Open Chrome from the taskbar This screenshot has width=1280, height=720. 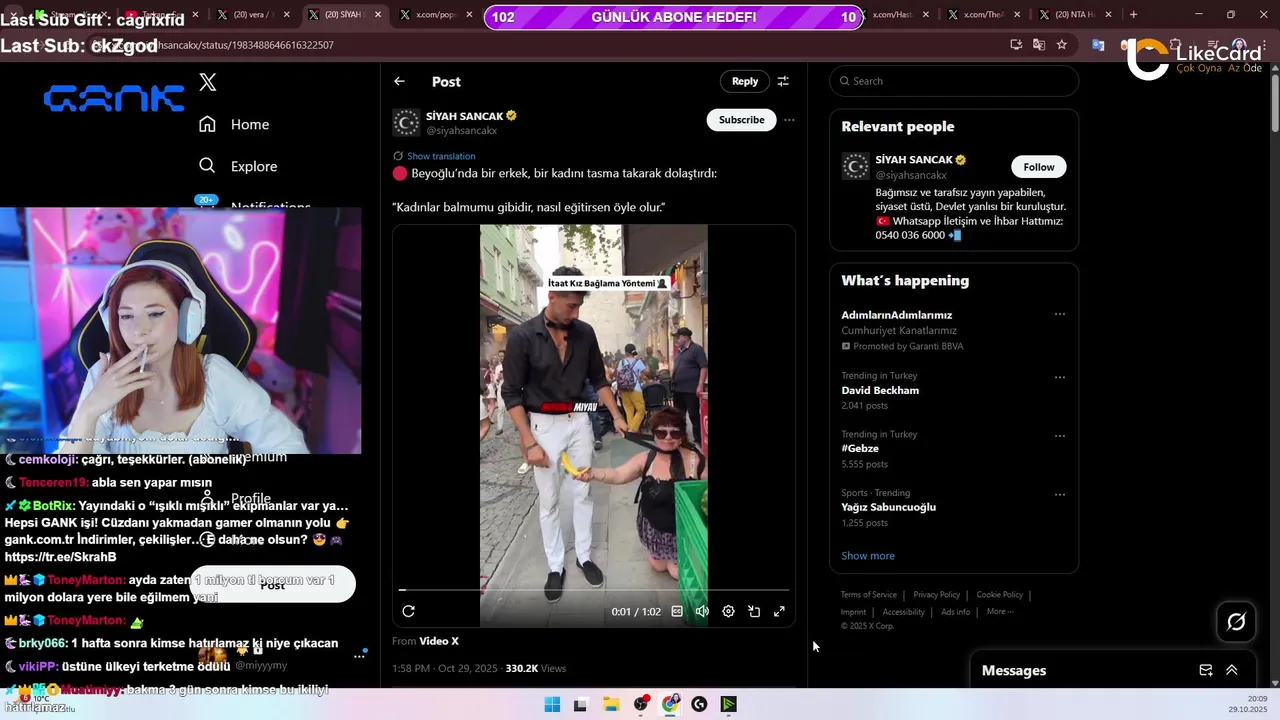(x=670, y=704)
